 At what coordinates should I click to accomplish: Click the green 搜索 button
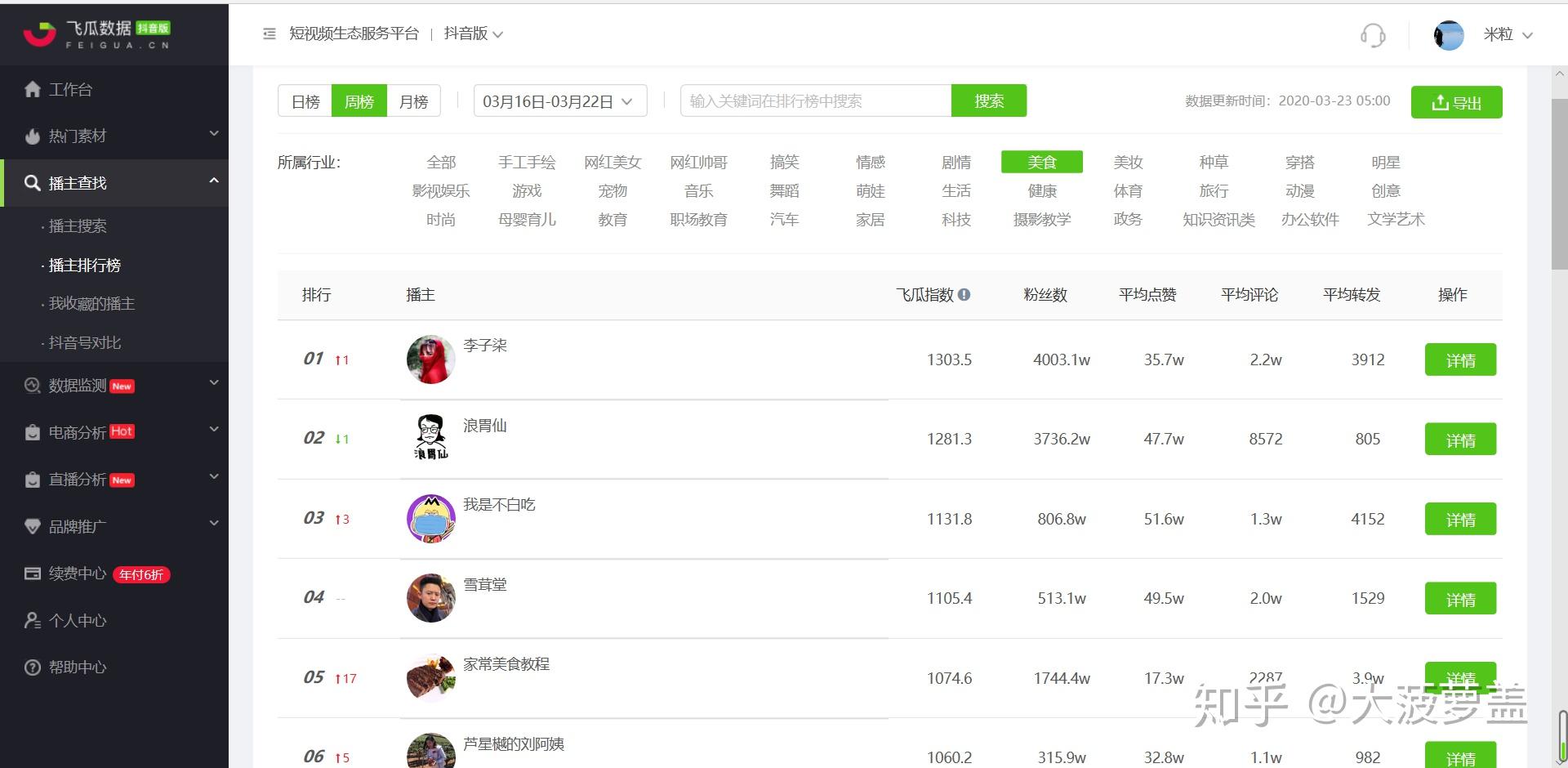click(x=989, y=101)
